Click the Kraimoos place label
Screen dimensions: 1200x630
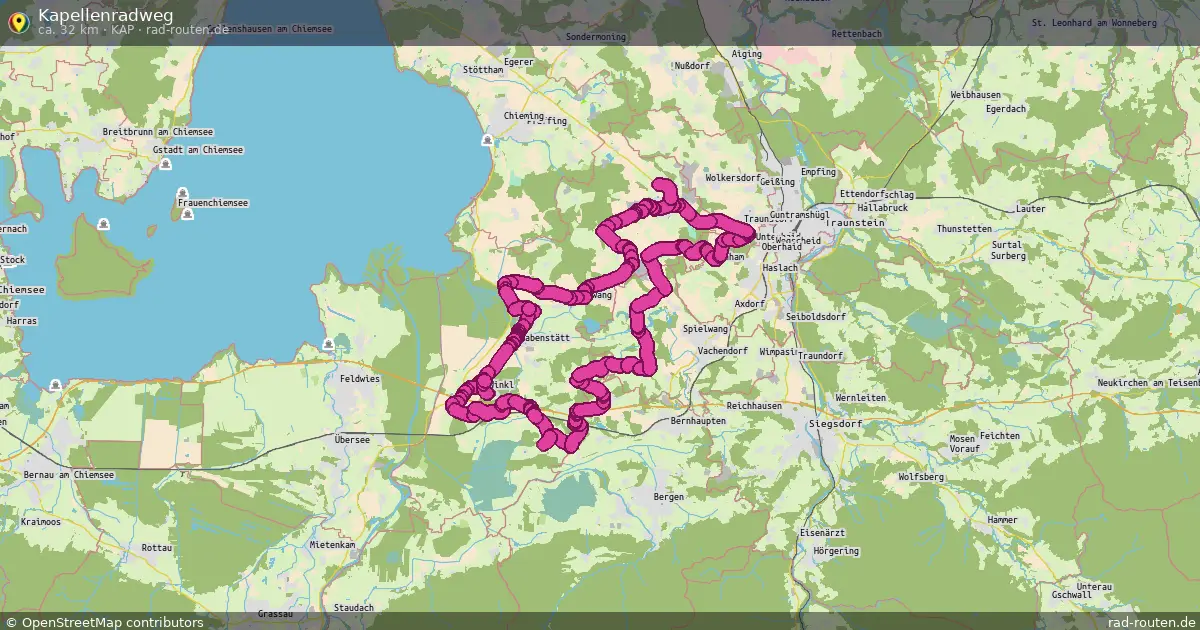[40, 522]
